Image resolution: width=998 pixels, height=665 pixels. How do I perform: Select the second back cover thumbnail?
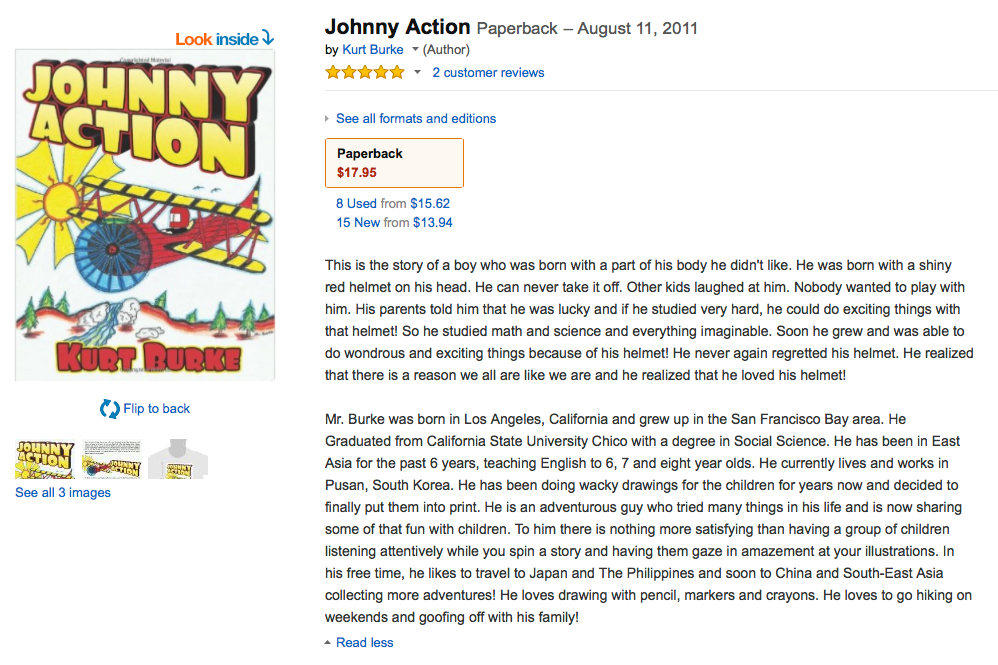click(111, 459)
